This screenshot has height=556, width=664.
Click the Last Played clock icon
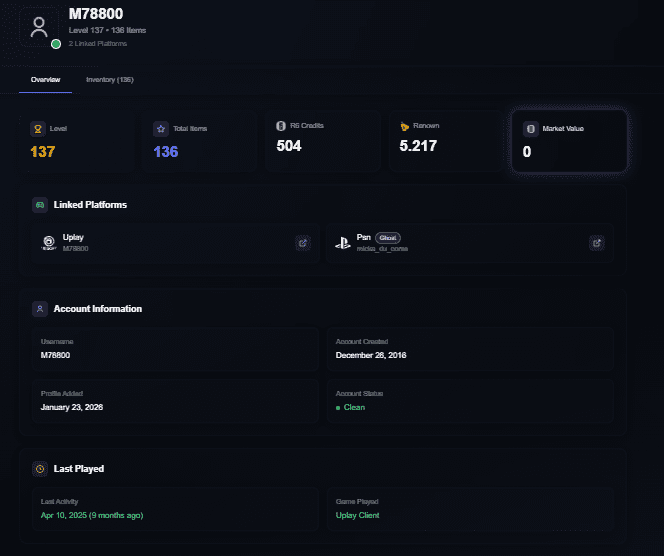coord(40,468)
